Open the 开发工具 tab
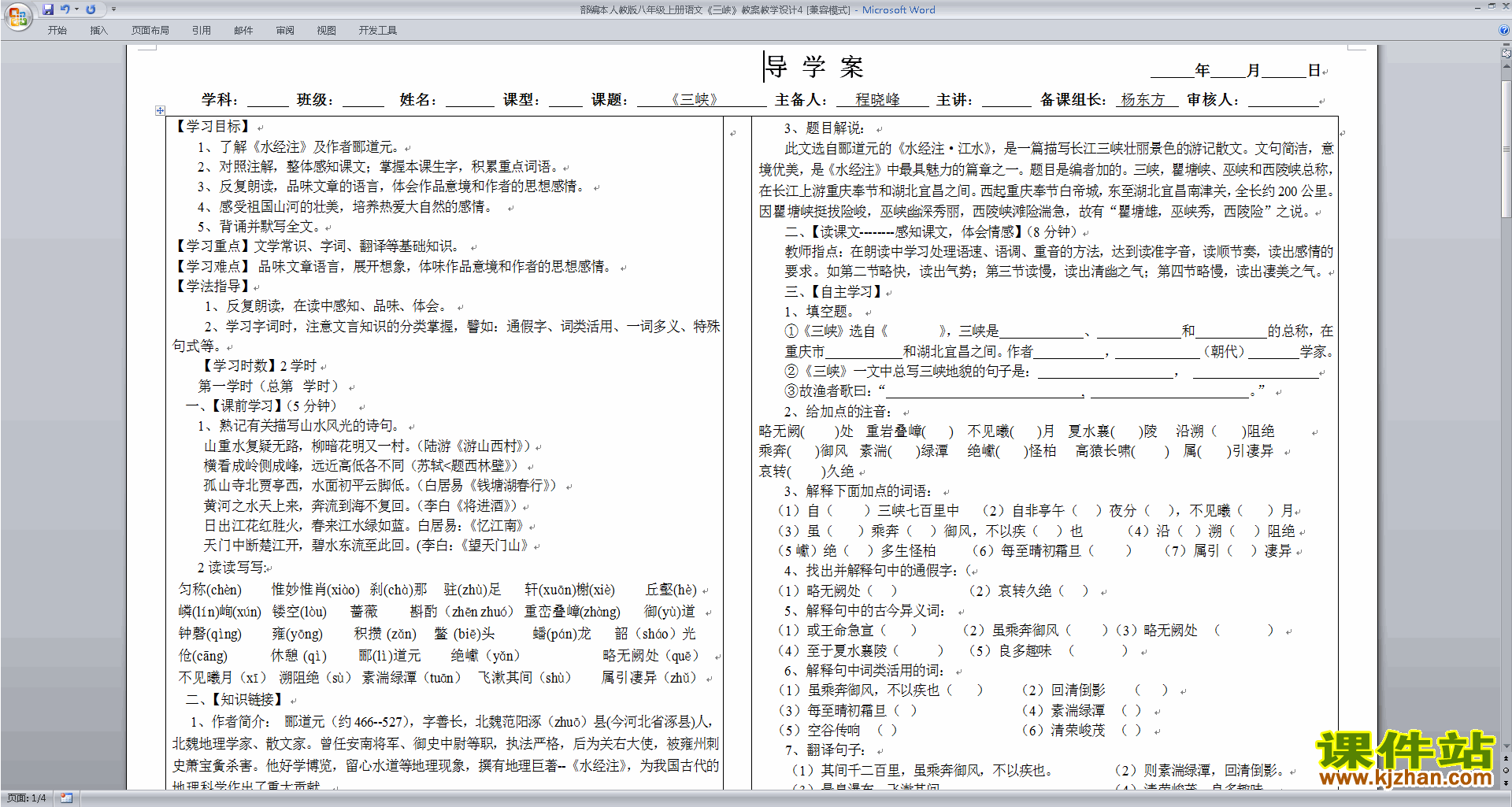Image resolution: width=1512 pixels, height=807 pixels. click(378, 31)
